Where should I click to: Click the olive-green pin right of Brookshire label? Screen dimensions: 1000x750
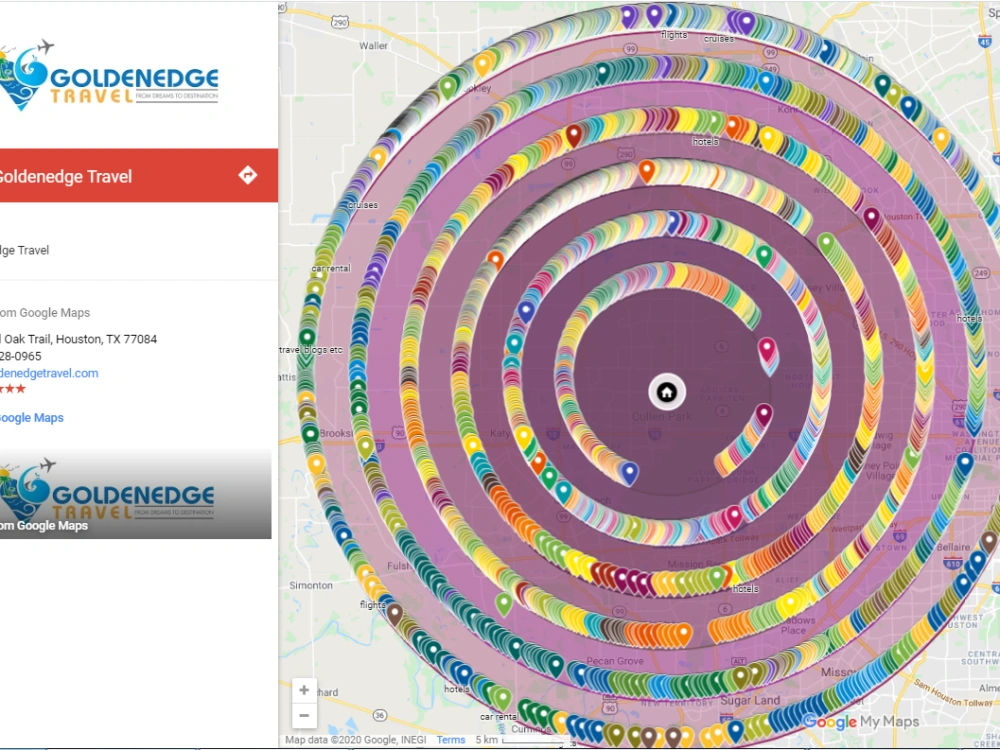click(x=365, y=448)
